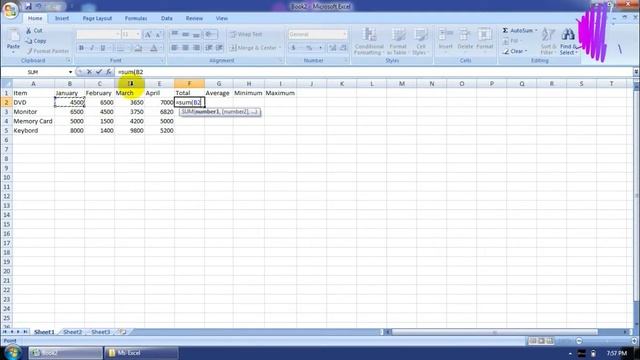This screenshot has height=360, width=640.
Task: Open the font name dropdown
Action: 118,35
